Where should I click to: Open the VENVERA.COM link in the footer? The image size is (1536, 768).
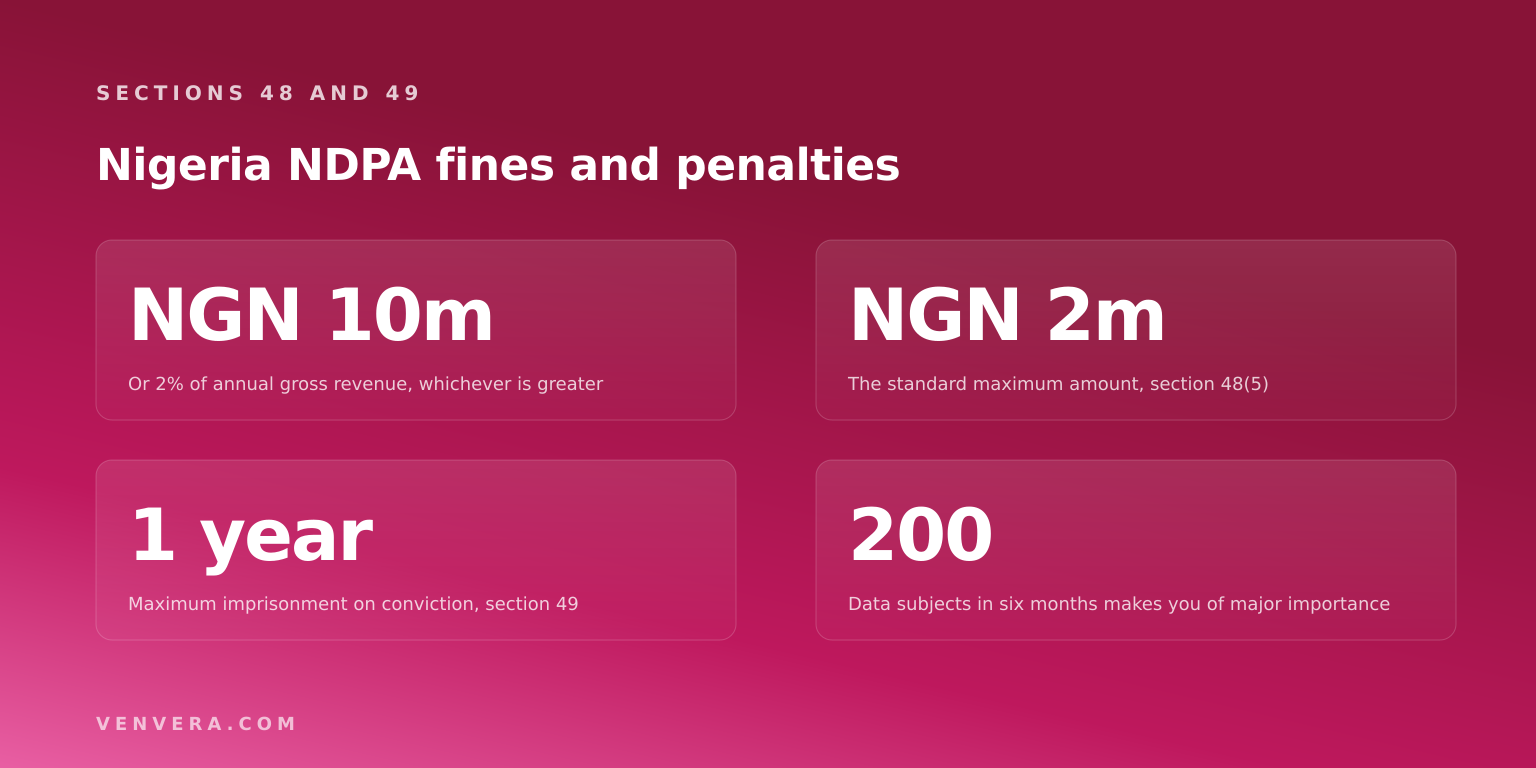[x=196, y=724]
